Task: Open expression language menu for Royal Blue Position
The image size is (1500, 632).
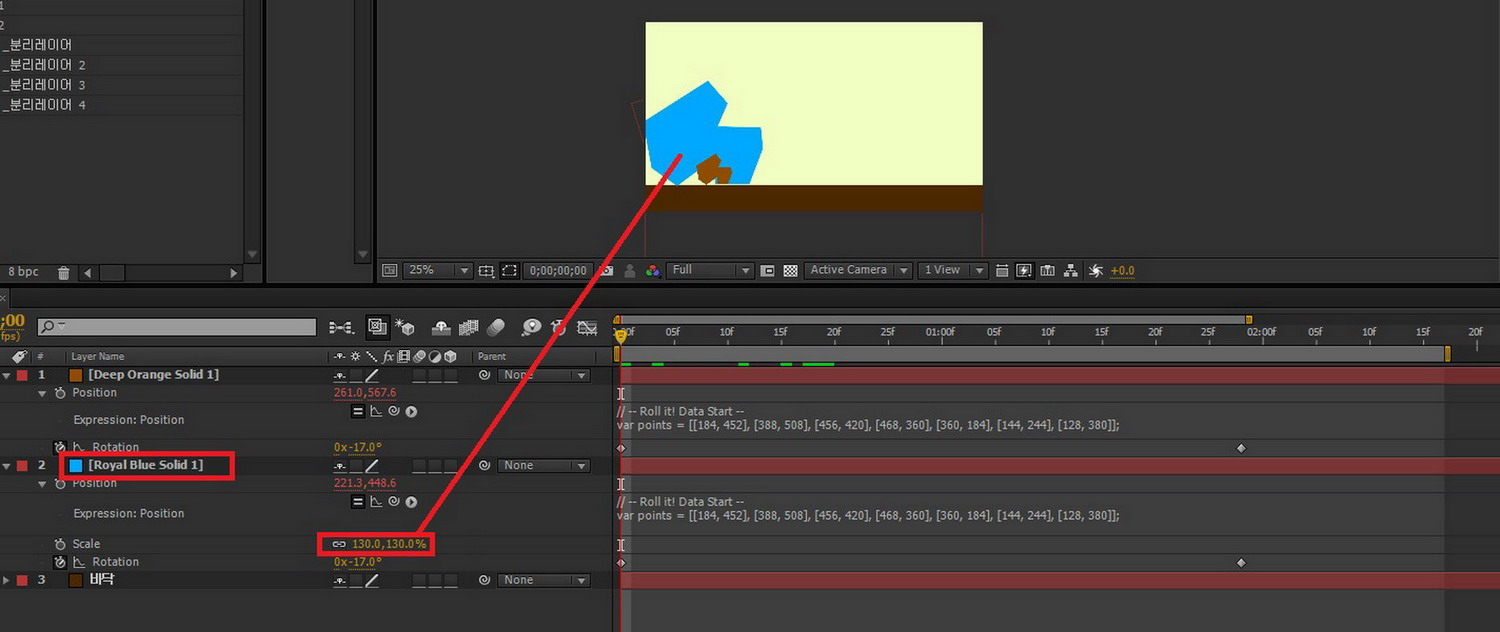Action: tap(411, 502)
